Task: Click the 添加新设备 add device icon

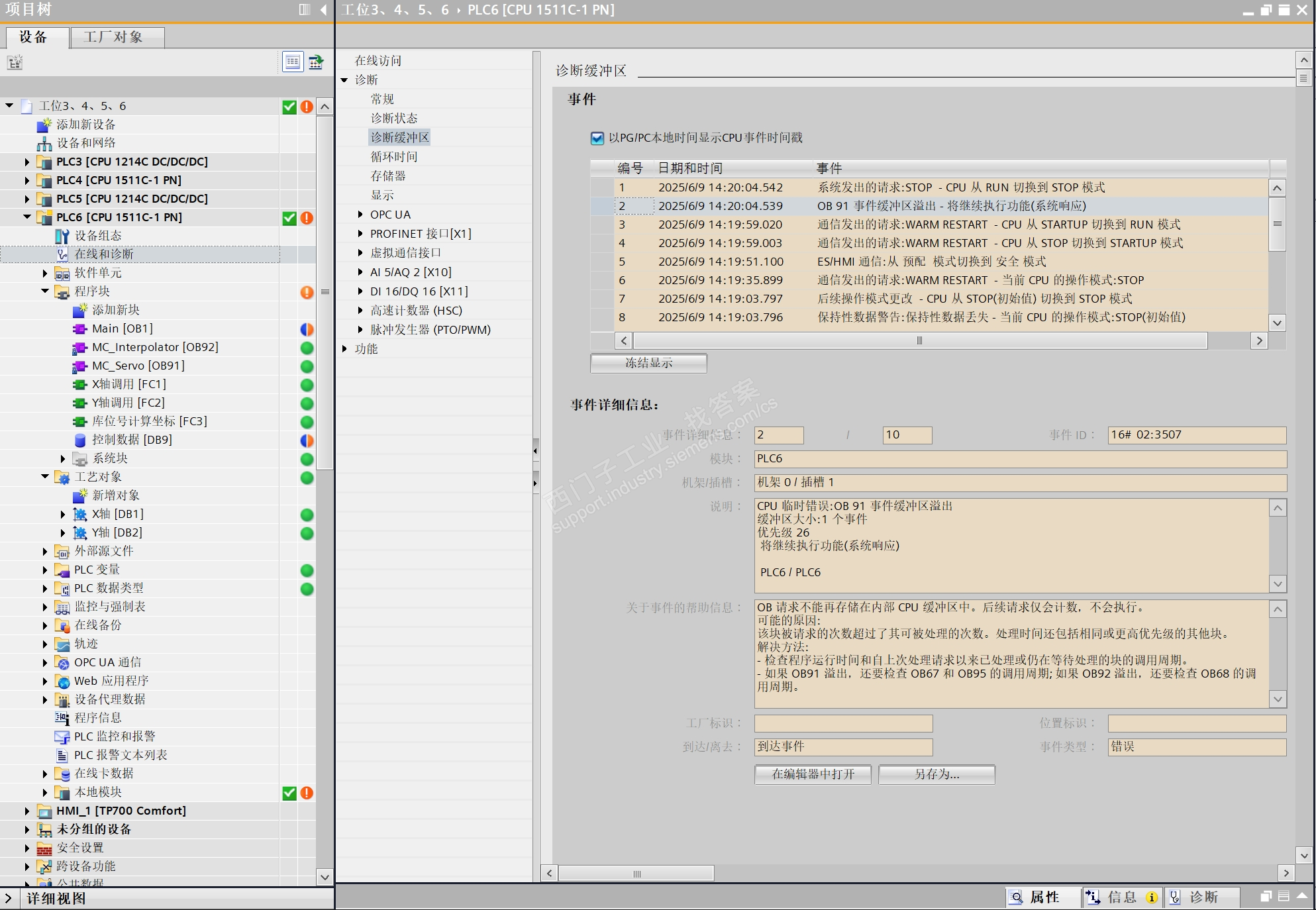Action: 44,125
